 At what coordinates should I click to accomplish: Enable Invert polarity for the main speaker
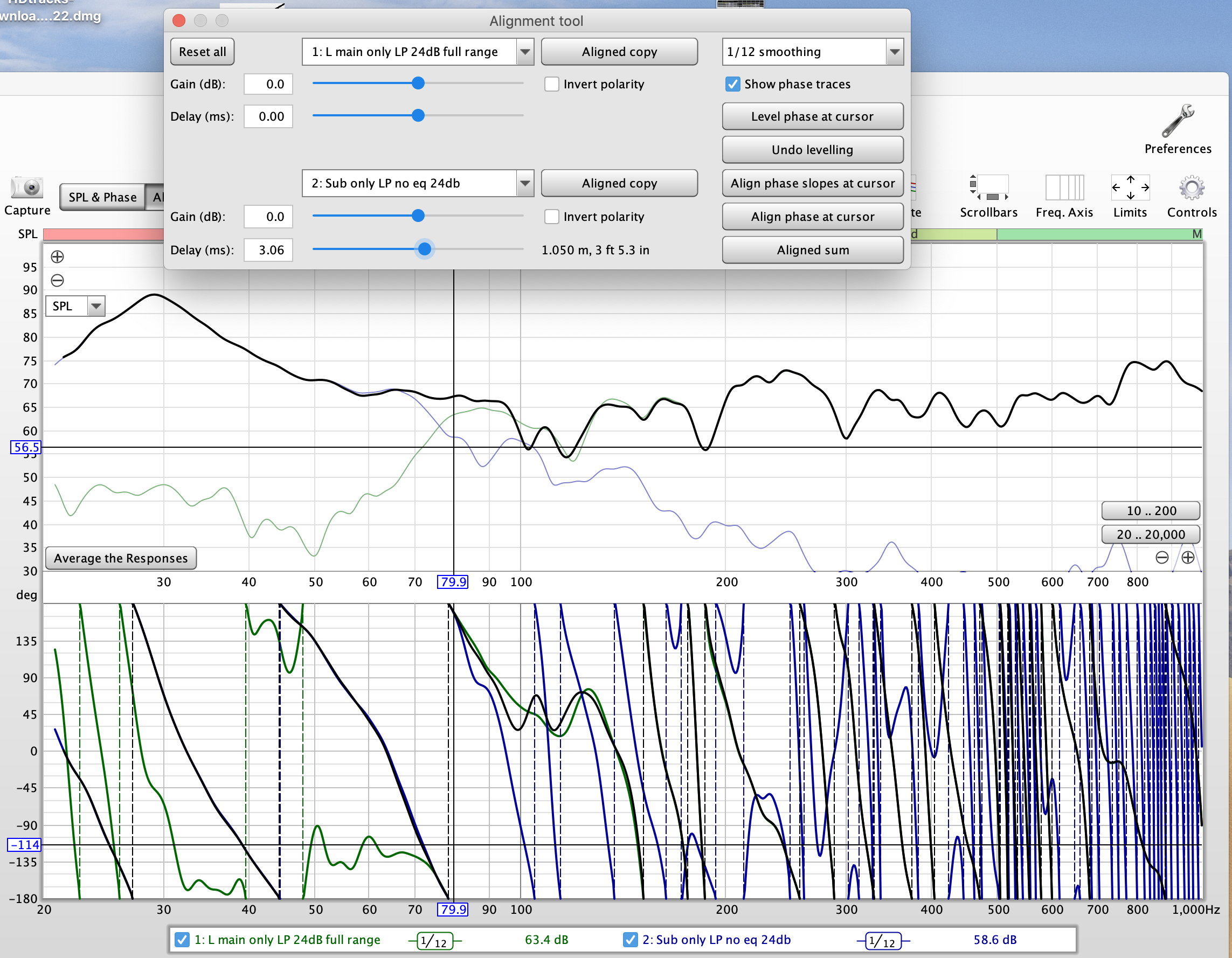[x=551, y=84]
